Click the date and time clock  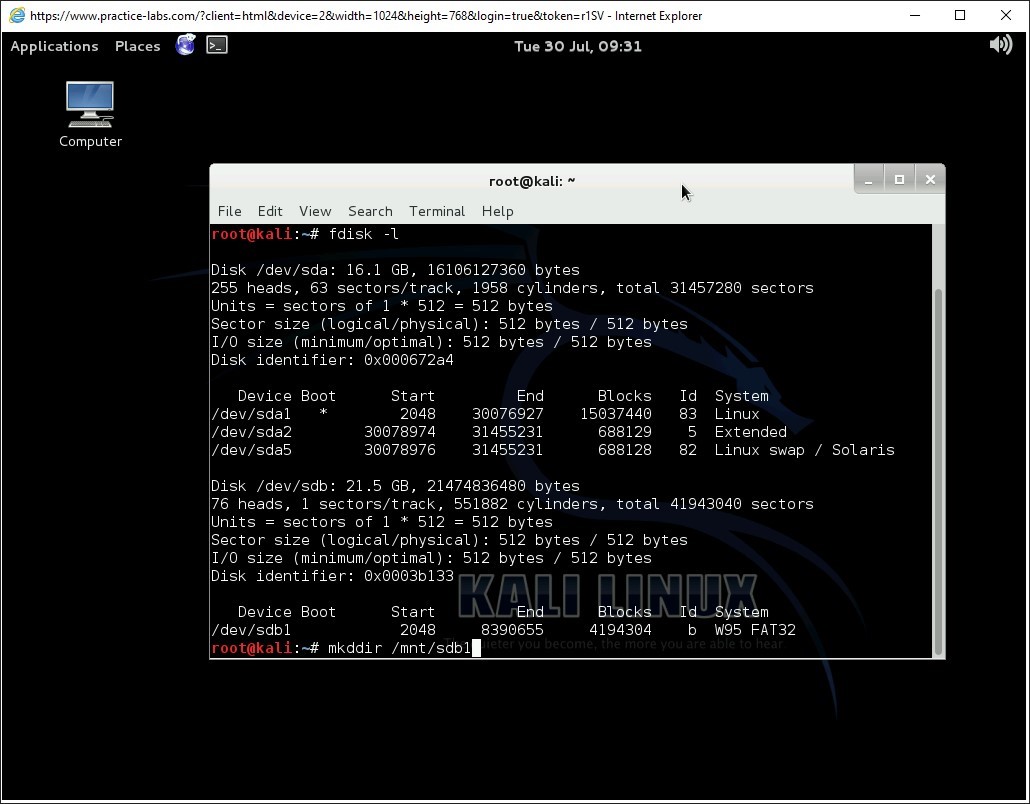(x=577, y=46)
